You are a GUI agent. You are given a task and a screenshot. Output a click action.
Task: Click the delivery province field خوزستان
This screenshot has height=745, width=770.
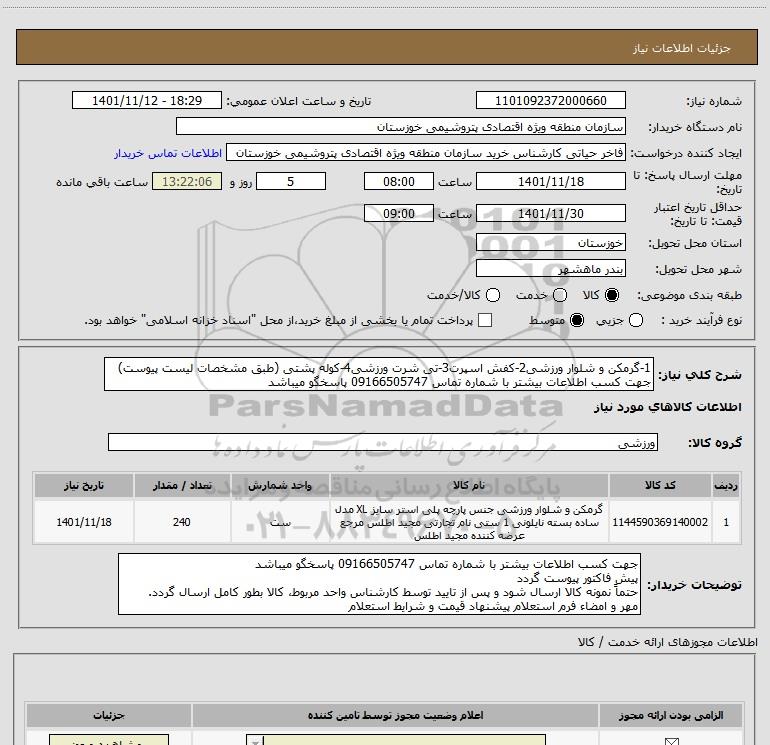click(x=550, y=243)
